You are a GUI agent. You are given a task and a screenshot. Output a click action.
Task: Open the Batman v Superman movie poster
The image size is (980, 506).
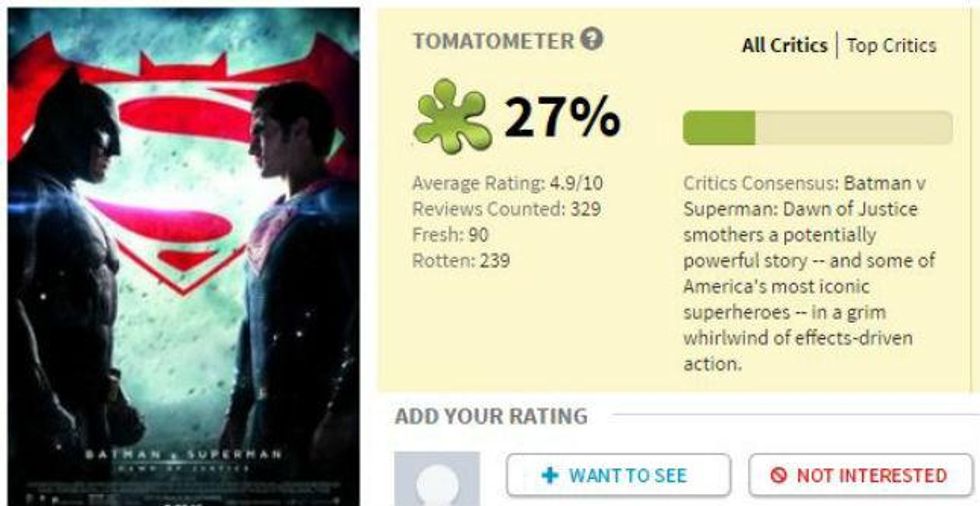coord(184,257)
